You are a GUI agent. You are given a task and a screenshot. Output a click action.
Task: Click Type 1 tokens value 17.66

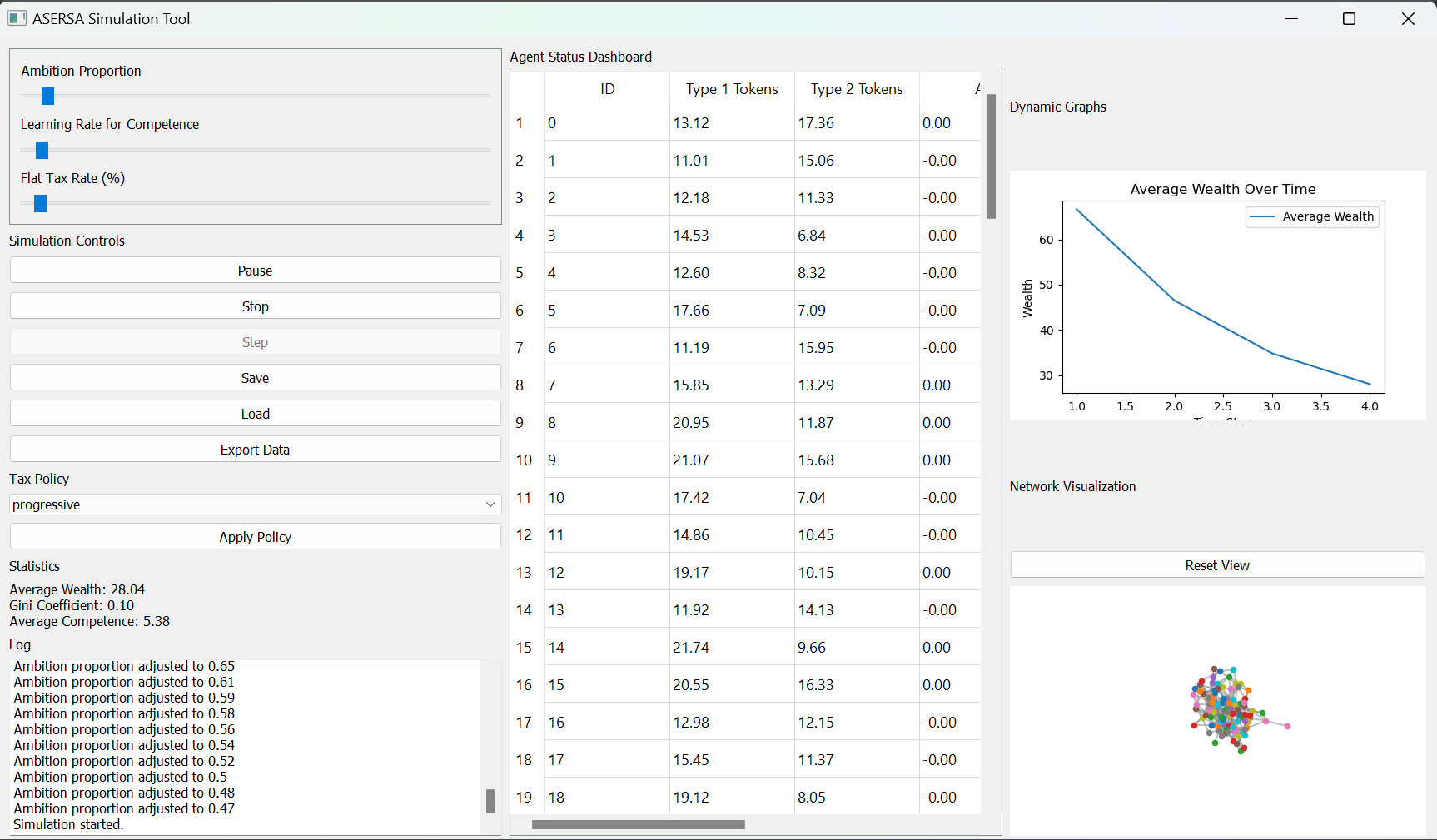(732, 311)
